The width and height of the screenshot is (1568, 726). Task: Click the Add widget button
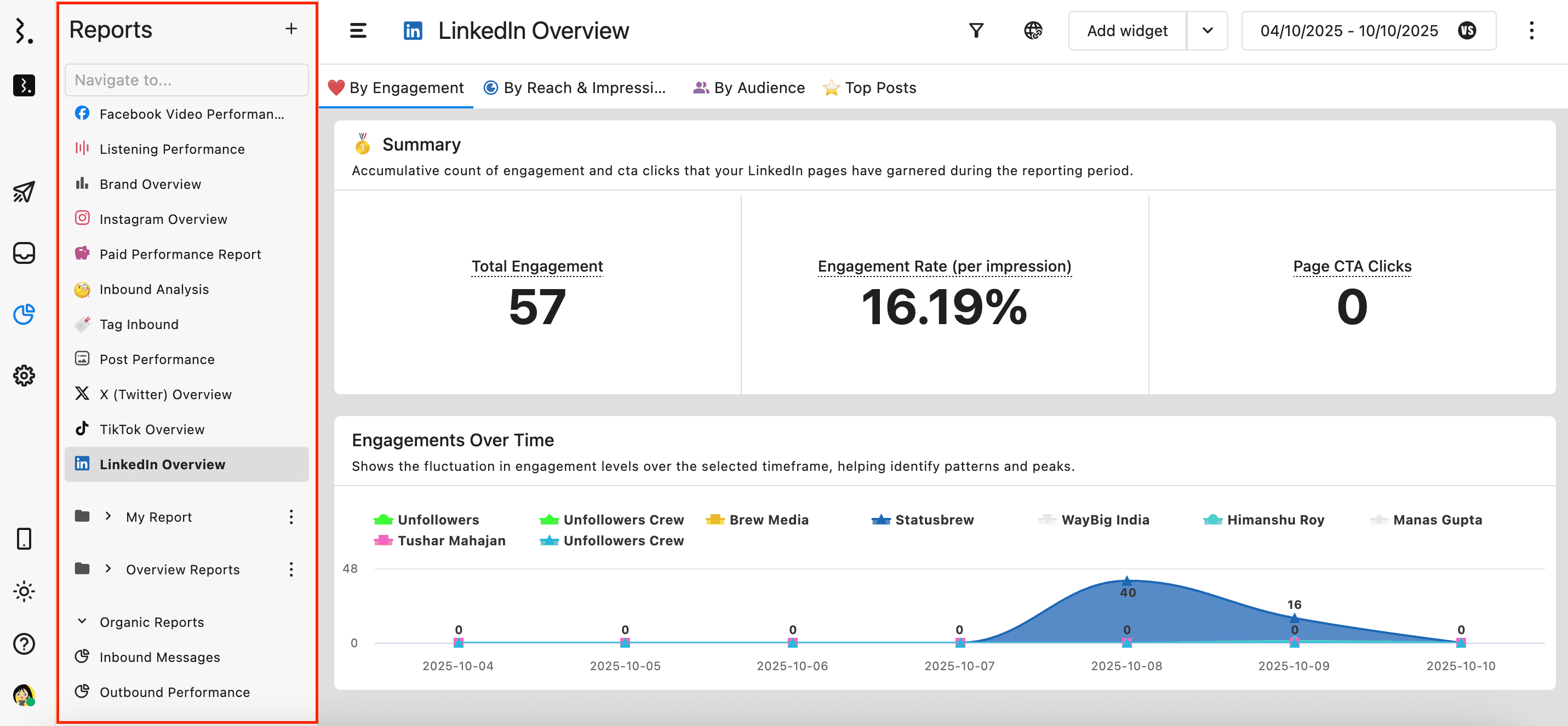point(1128,31)
